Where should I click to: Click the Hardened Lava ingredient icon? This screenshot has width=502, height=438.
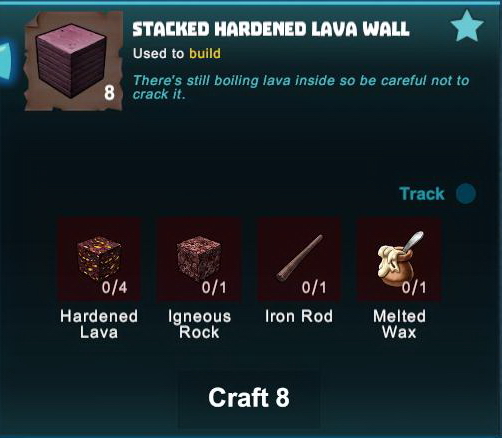(99, 259)
